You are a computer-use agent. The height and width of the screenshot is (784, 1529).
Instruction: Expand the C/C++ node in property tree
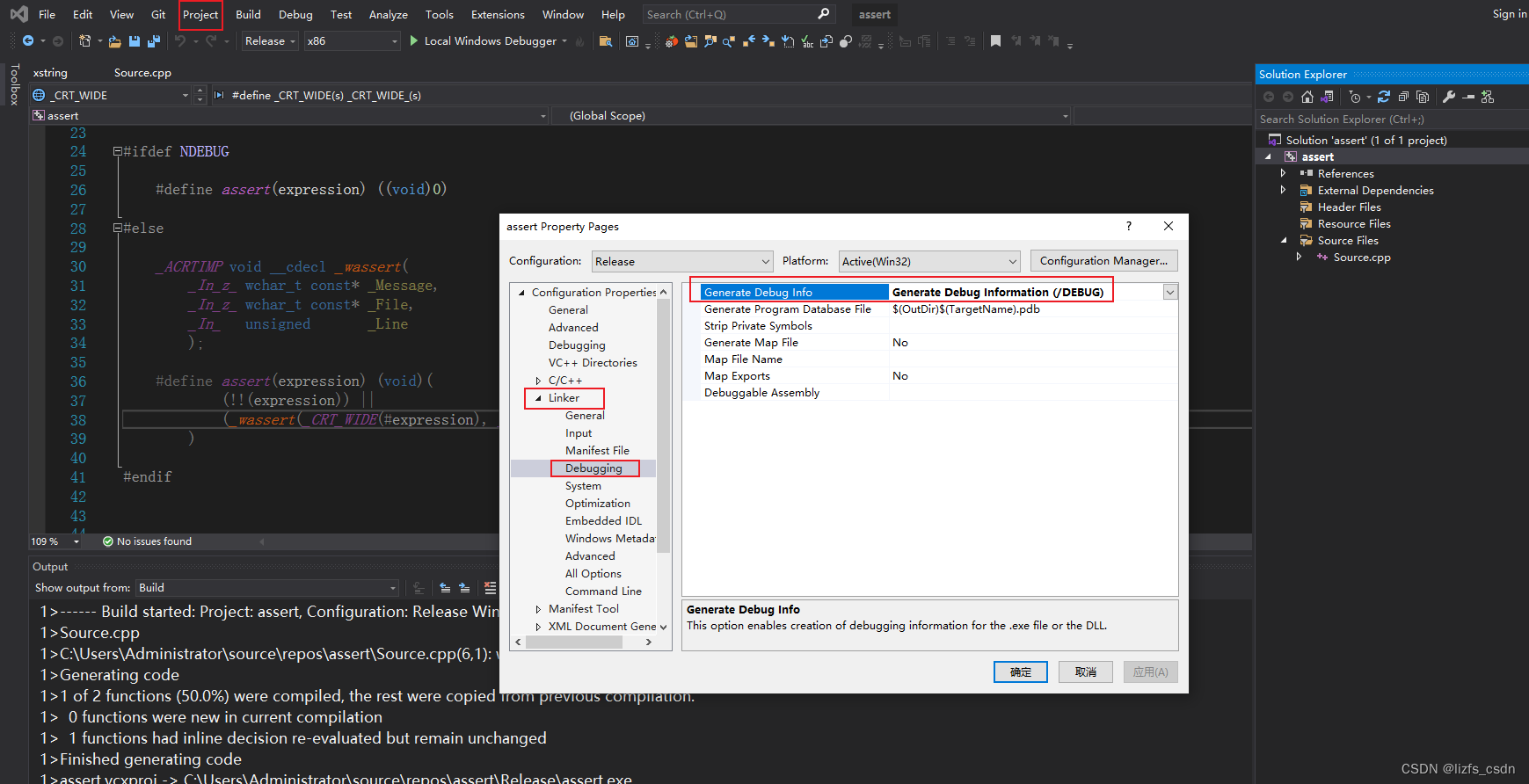click(x=538, y=381)
